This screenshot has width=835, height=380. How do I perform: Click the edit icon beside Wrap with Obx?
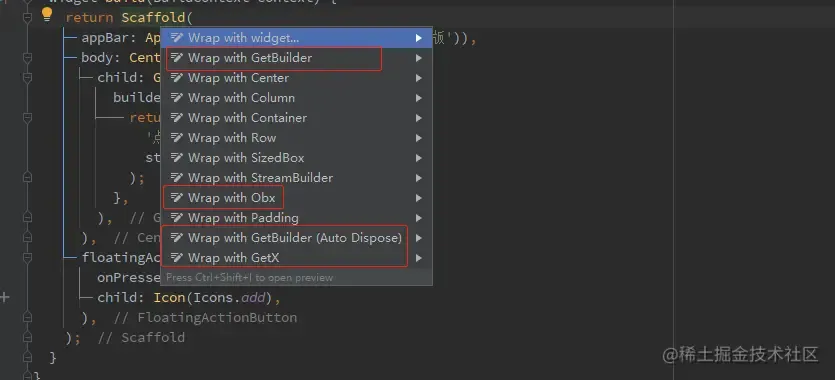point(177,198)
